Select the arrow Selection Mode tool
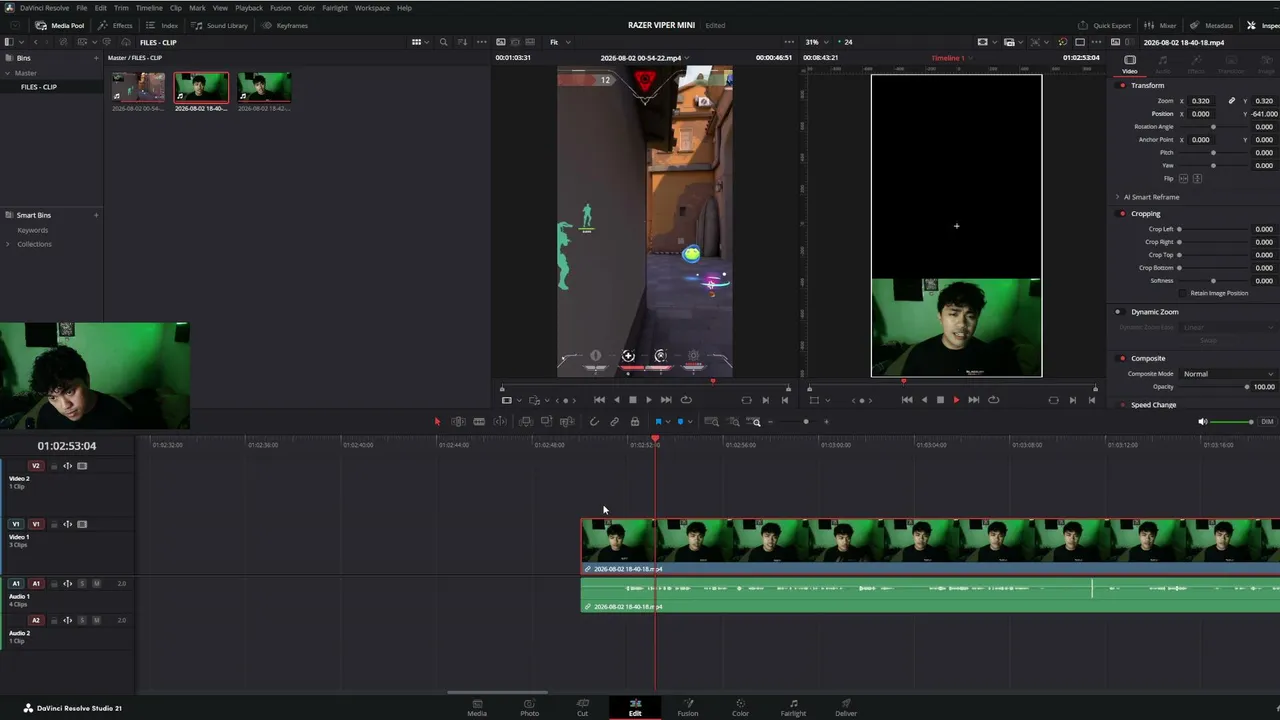This screenshot has width=1280, height=720. 437,422
